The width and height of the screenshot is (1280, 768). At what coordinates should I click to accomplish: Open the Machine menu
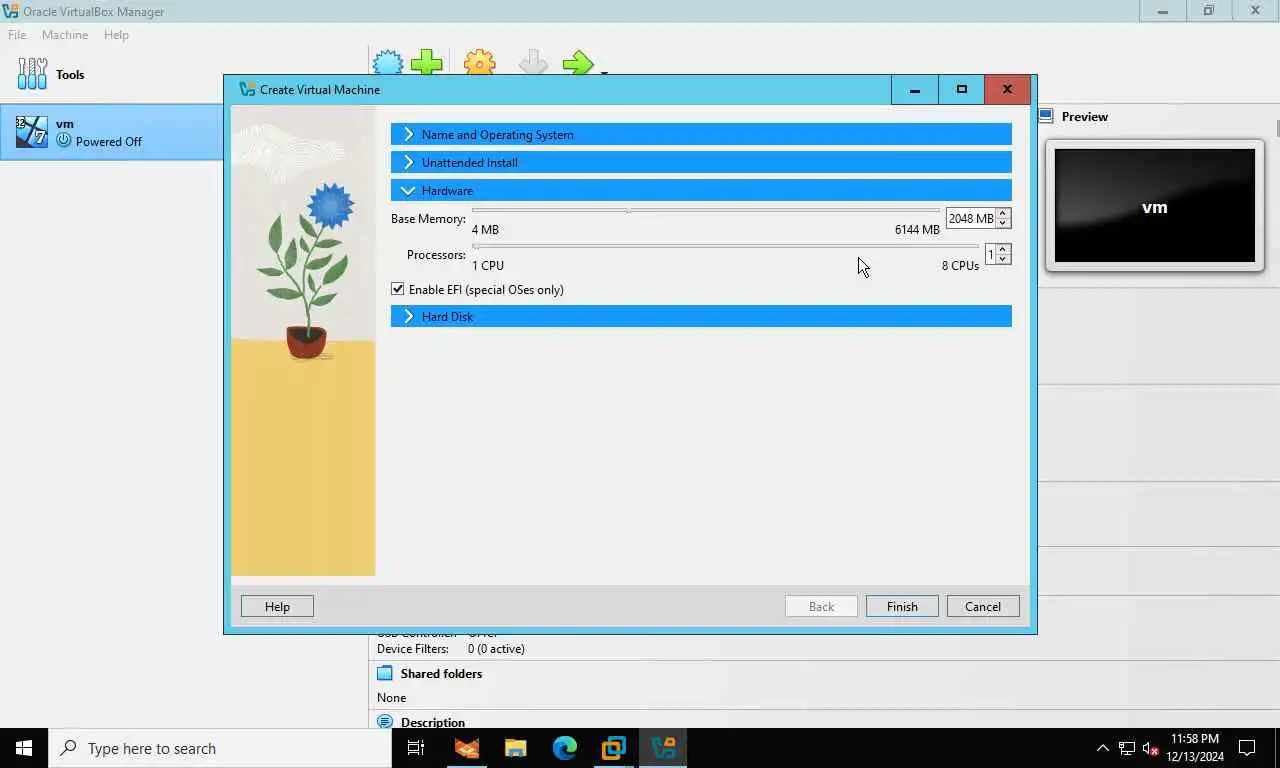pos(65,34)
